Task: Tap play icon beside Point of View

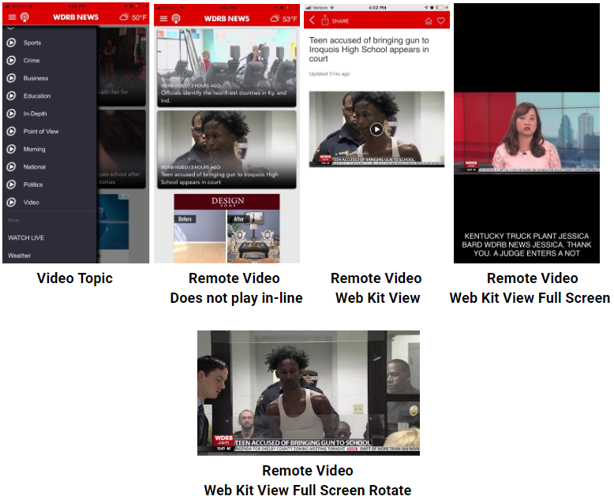Action: (x=11, y=131)
